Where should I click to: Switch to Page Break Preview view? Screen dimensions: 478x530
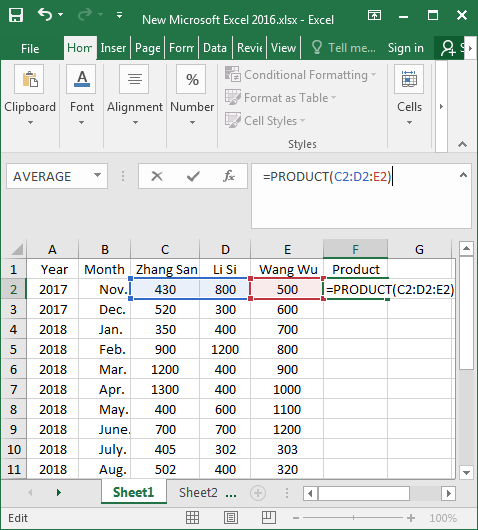click(269, 517)
